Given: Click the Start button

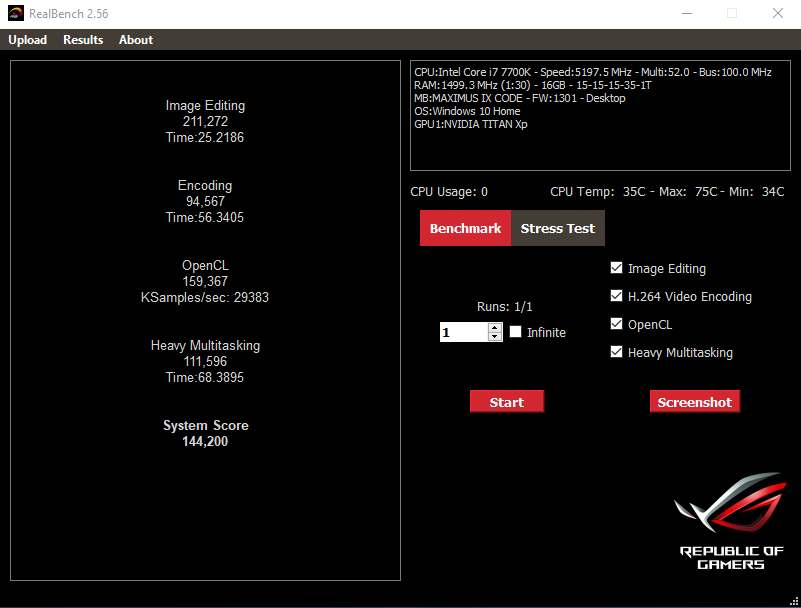Looking at the screenshot, I should (507, 402).
